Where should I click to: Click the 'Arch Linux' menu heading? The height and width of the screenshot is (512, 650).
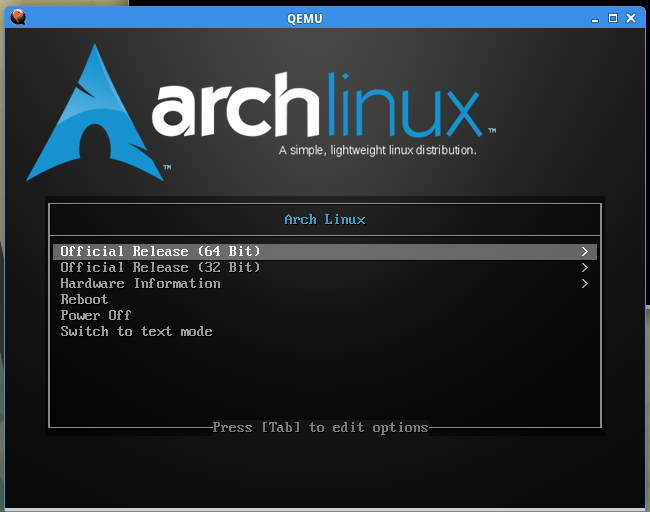click(x=325, y=219)
